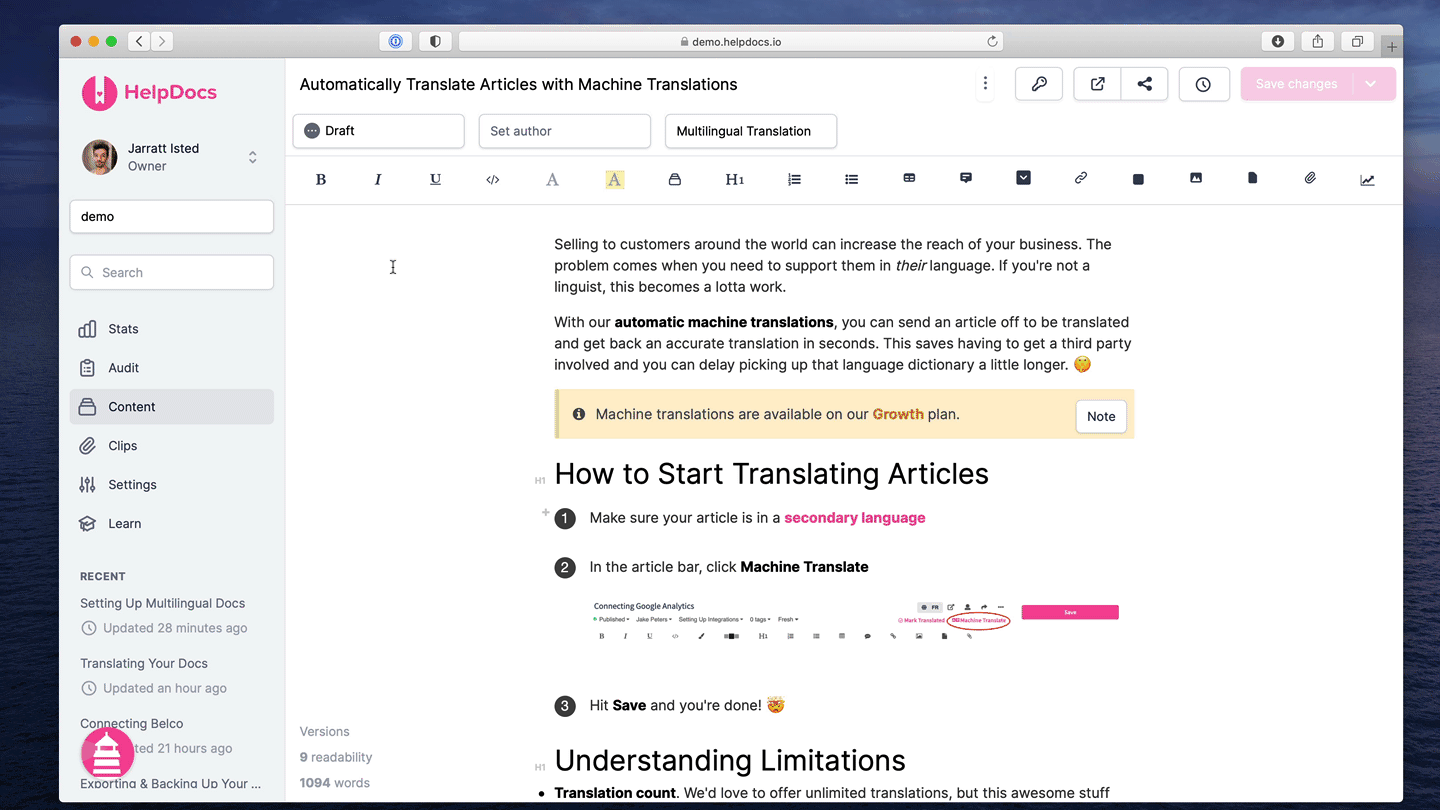Insert an image using the picture icon

point(1195,178)
